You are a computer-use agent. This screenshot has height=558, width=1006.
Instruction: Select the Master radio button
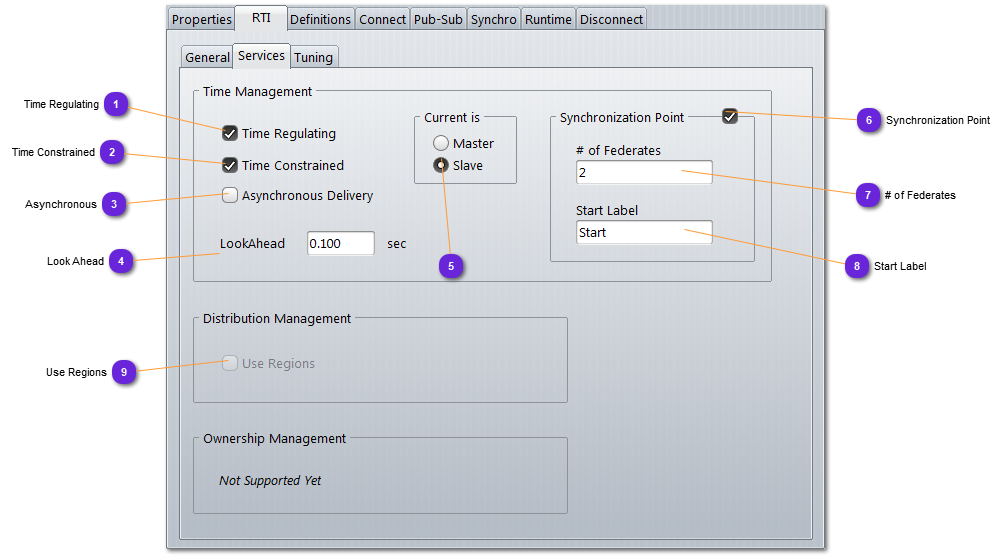(x=441, y=143)
